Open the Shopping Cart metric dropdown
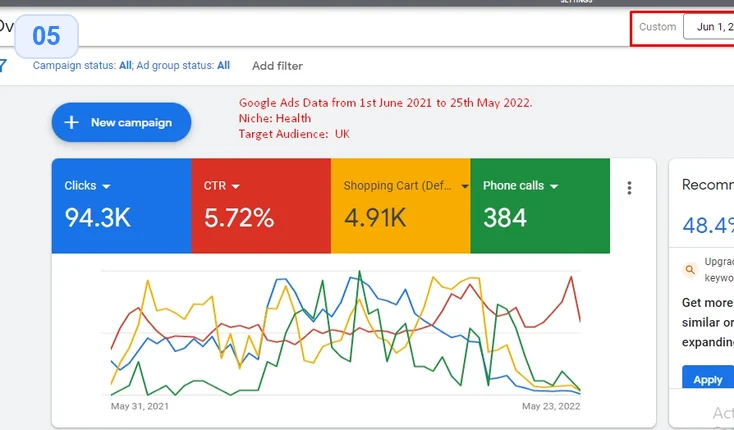Image resolution: width=734 pixels, height=430 pixels. [464, 186]
